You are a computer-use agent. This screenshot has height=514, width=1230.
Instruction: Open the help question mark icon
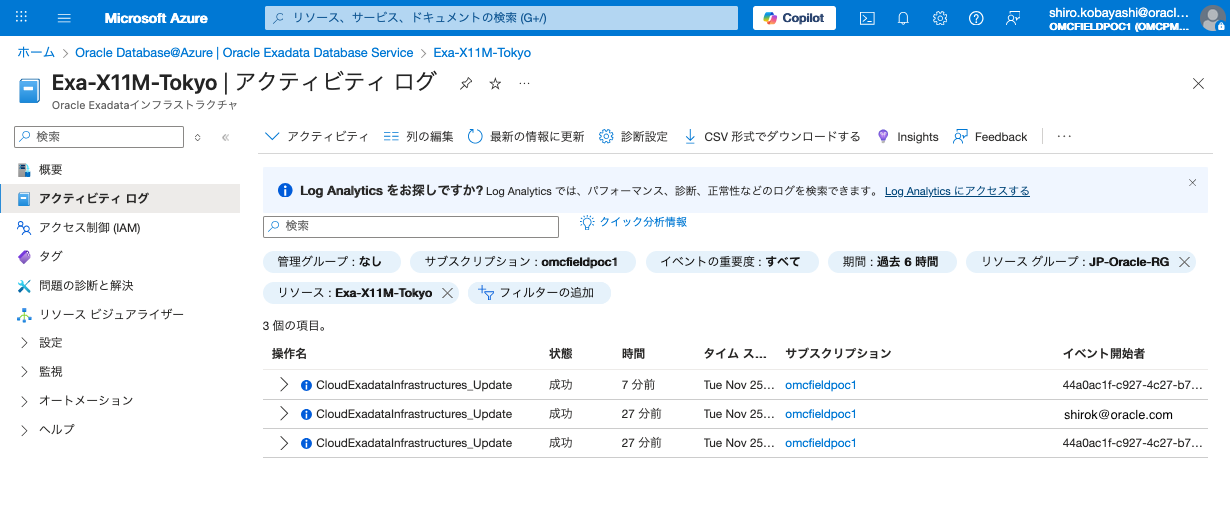[977, 18]
